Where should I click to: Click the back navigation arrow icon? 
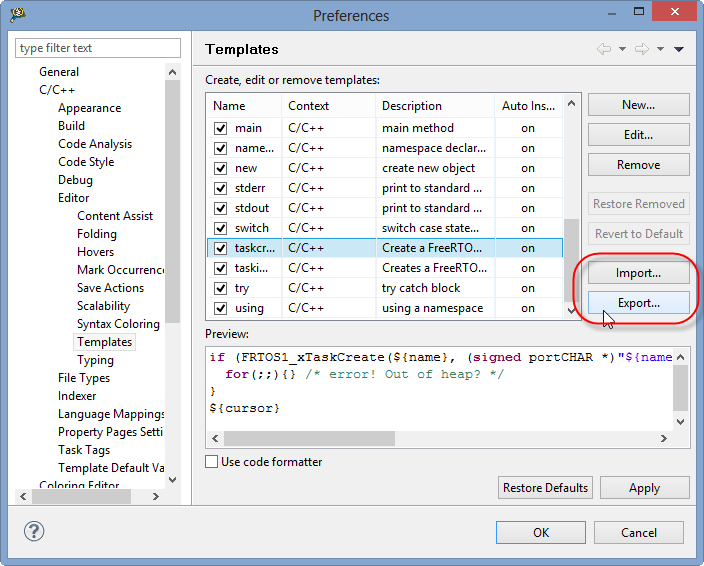[604, 49]
